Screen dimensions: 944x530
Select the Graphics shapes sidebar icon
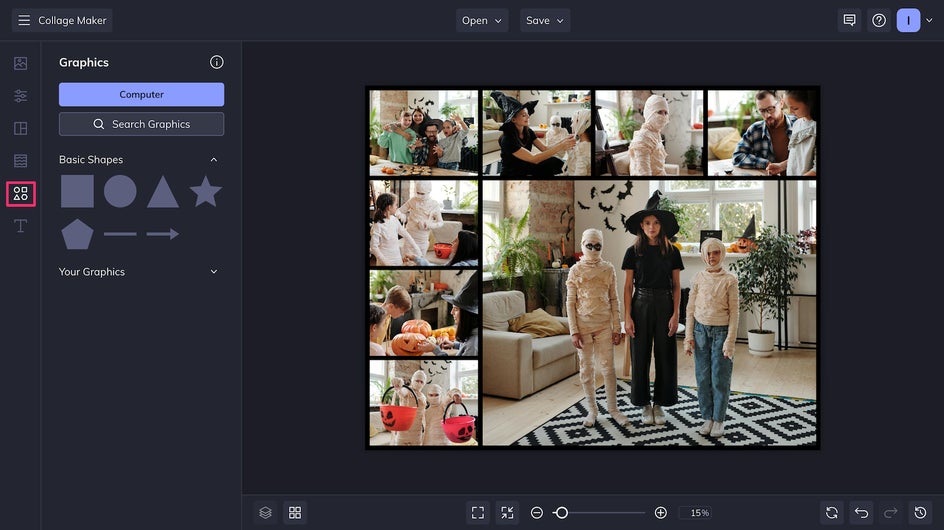tap(20, 194)
